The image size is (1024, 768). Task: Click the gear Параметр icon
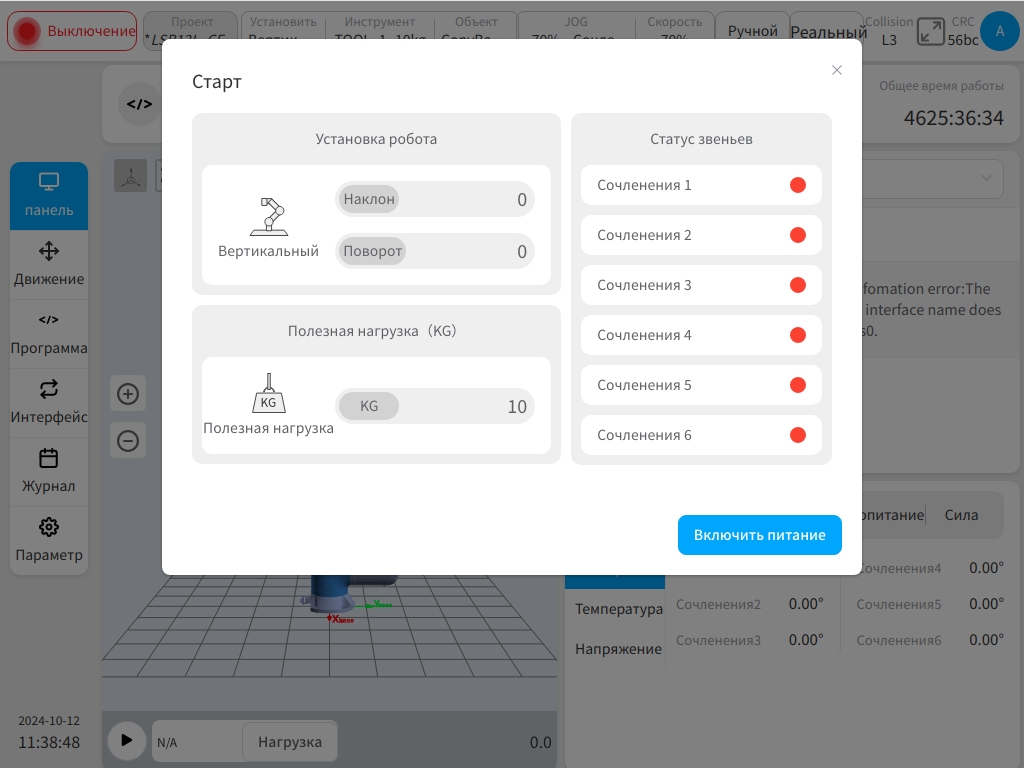coord(49,527)
